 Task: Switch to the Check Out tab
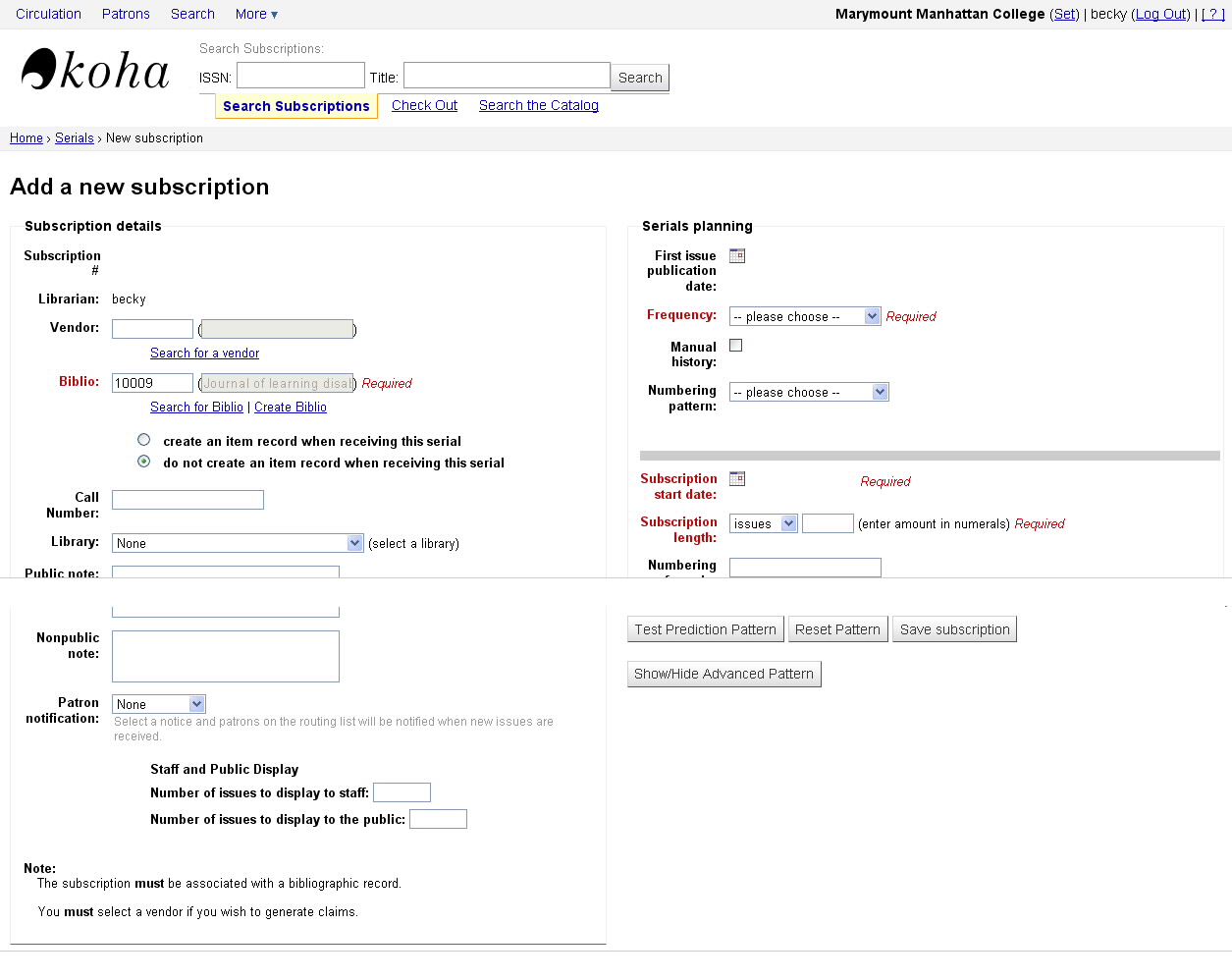point(424,105)
